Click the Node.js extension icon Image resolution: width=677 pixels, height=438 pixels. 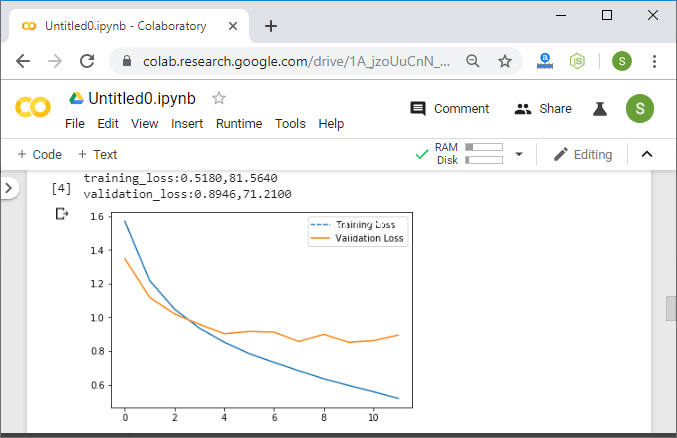tap(578, 61)
